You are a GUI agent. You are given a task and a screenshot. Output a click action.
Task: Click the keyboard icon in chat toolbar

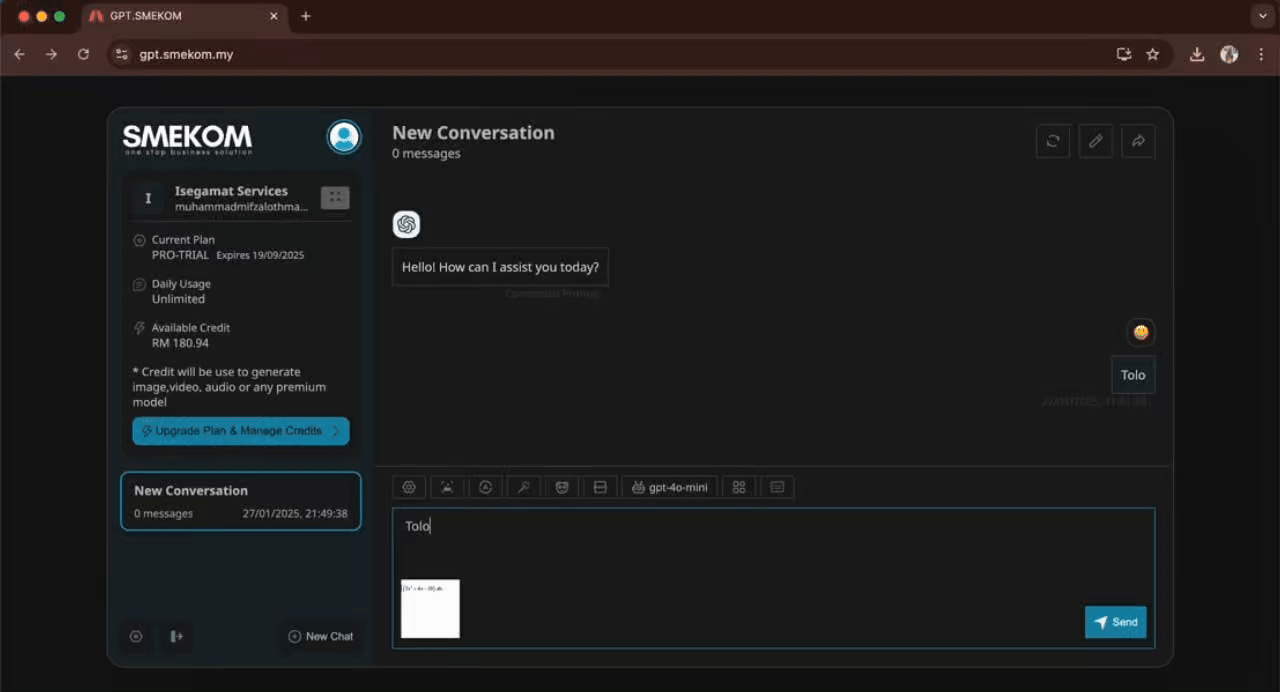click(x=777, y=487)
